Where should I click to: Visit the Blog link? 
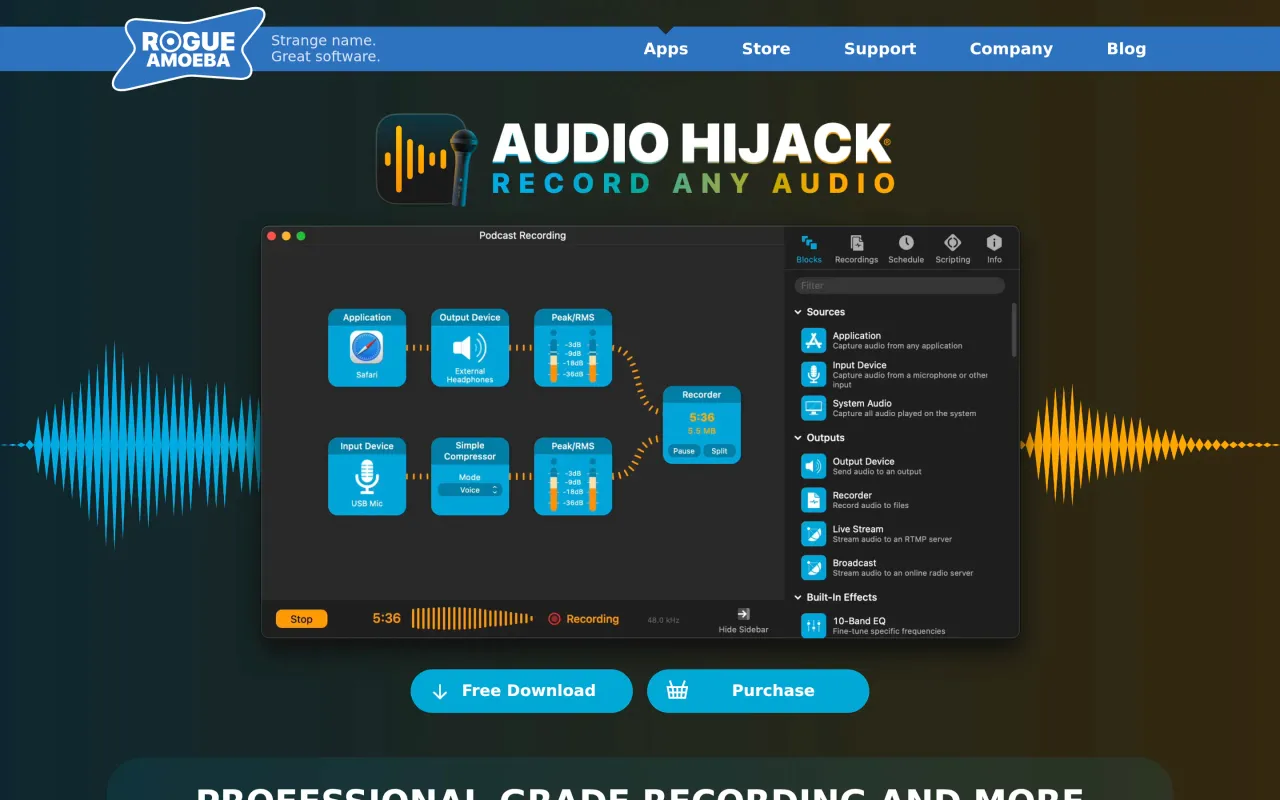pyautogui.click(x=1126, y=48)
